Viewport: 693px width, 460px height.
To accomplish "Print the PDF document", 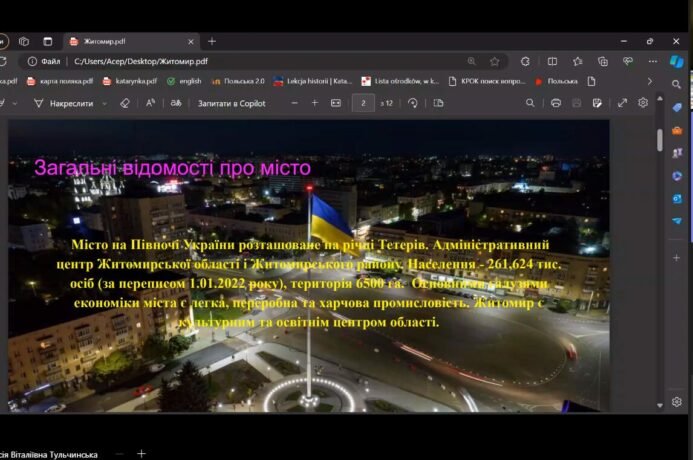I will click(x=556, y=103).
